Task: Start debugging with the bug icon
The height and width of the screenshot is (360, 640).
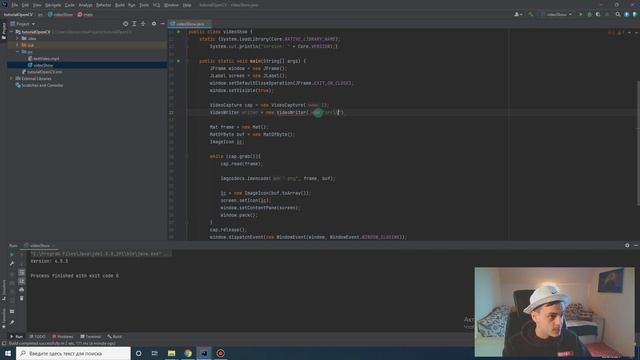Action: click(x=589, y=14)
